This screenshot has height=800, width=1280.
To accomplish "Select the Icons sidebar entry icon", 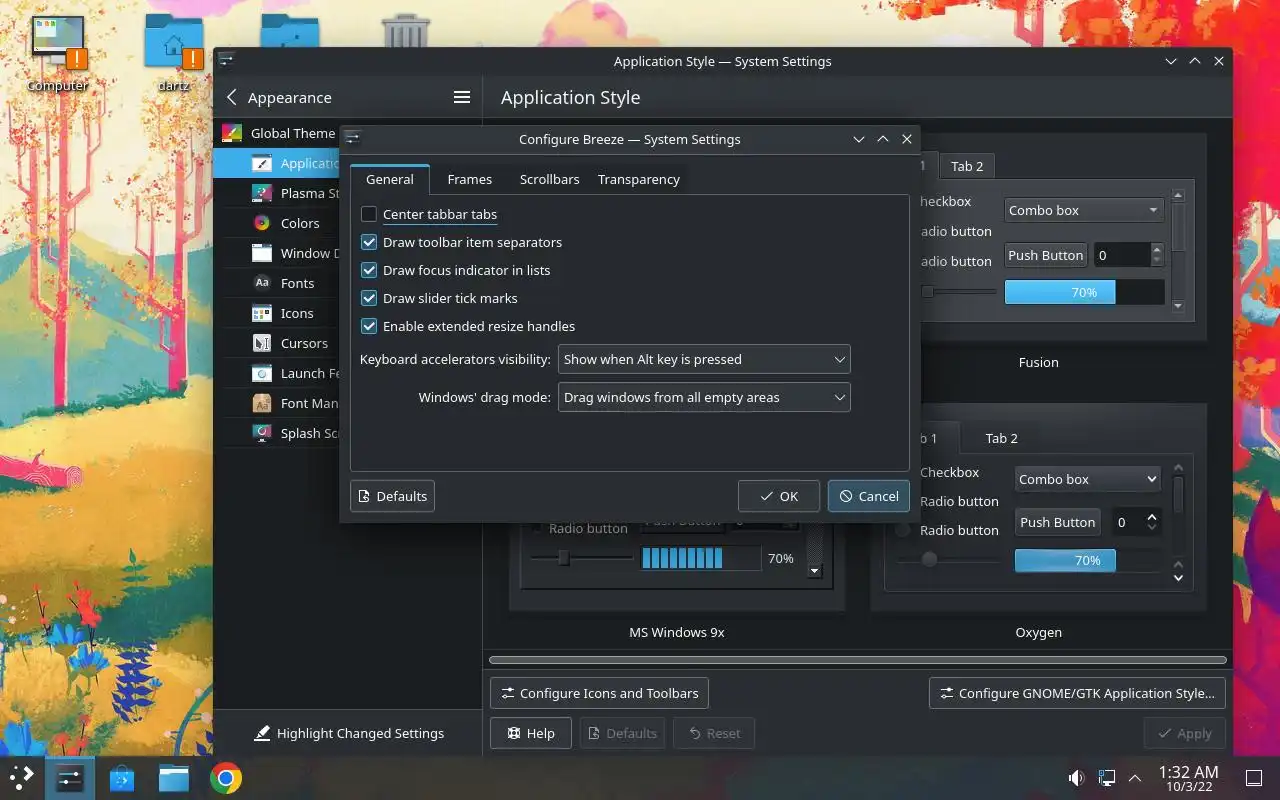I will tap(261, 313).
